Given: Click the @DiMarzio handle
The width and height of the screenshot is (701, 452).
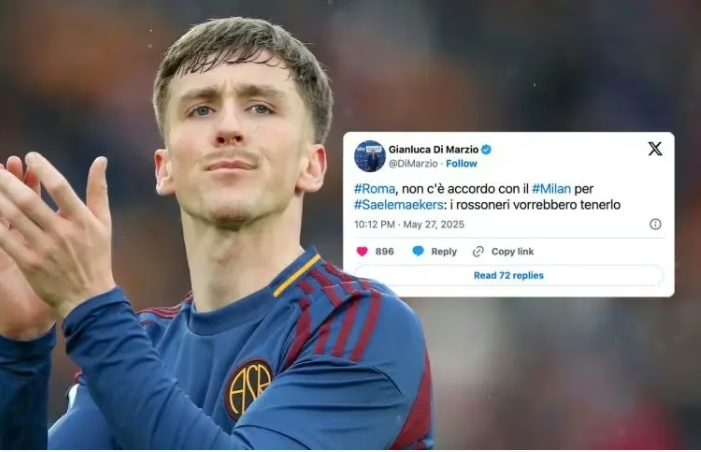Looking at the screenshot, I should coord(413,164).
